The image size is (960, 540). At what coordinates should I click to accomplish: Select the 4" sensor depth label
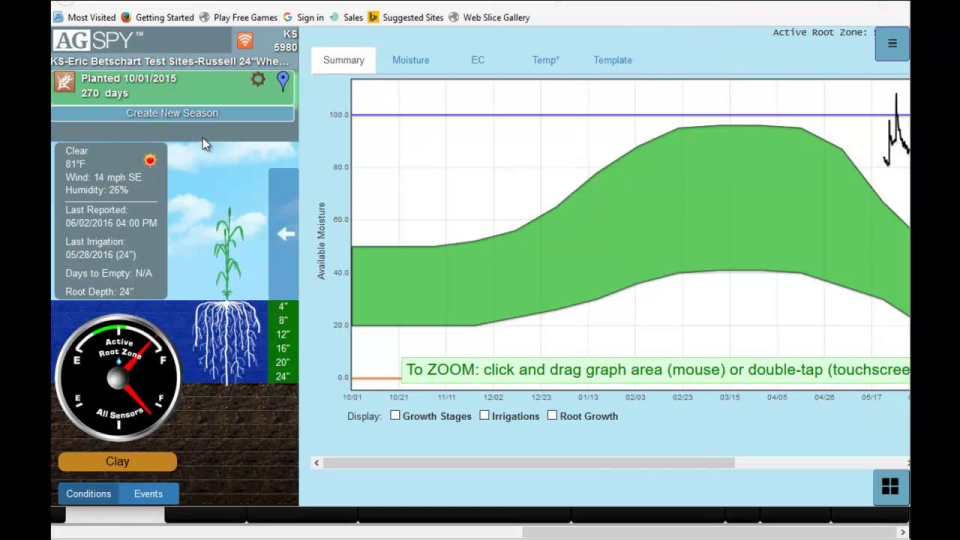(283, 306)
